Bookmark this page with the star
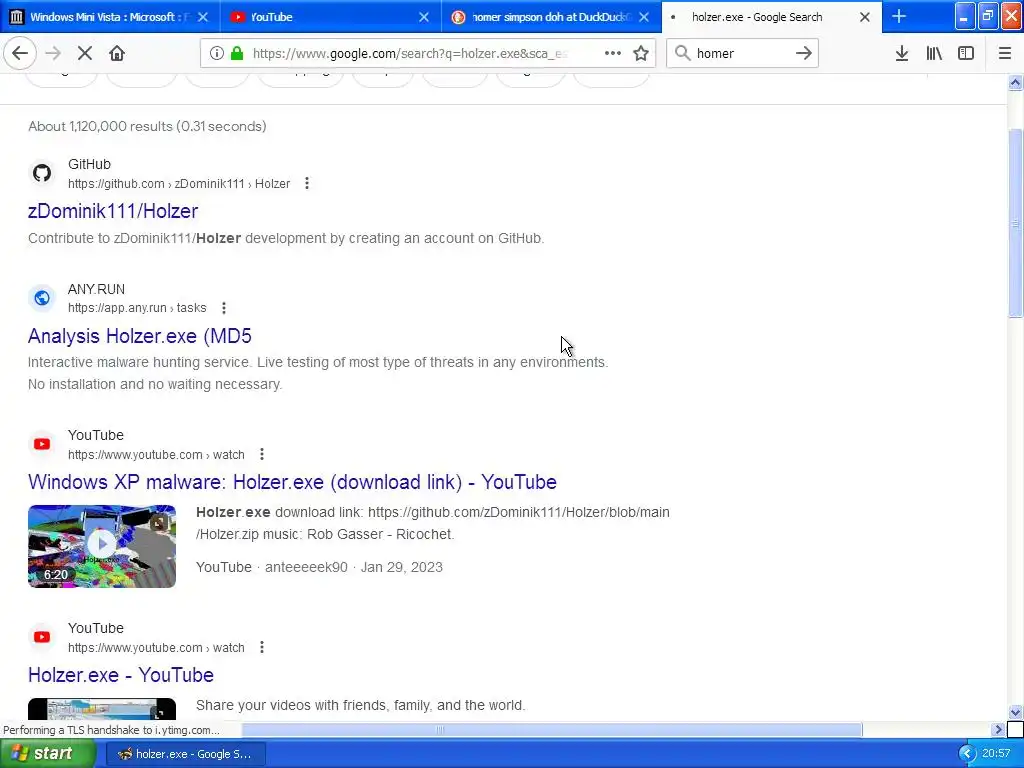 pyautogui.click(x=641, y=53)
